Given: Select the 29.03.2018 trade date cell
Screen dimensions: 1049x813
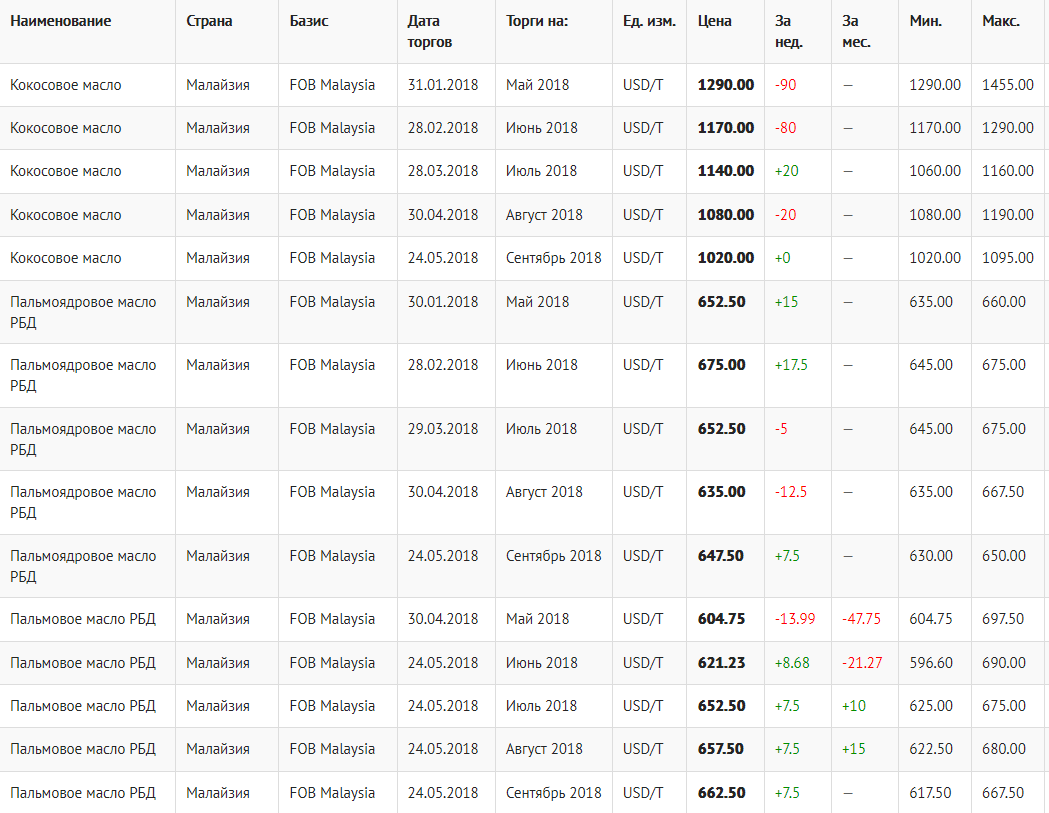Looking at the screenshot, I should (443, 429).
